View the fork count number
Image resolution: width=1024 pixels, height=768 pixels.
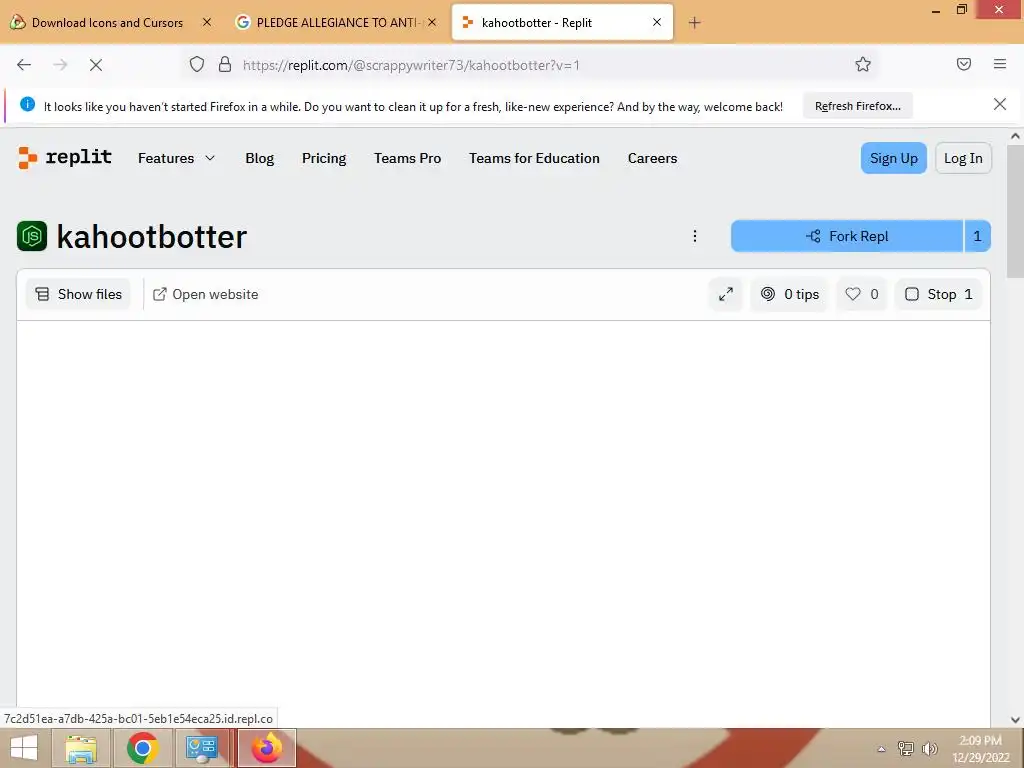point(978,236)
